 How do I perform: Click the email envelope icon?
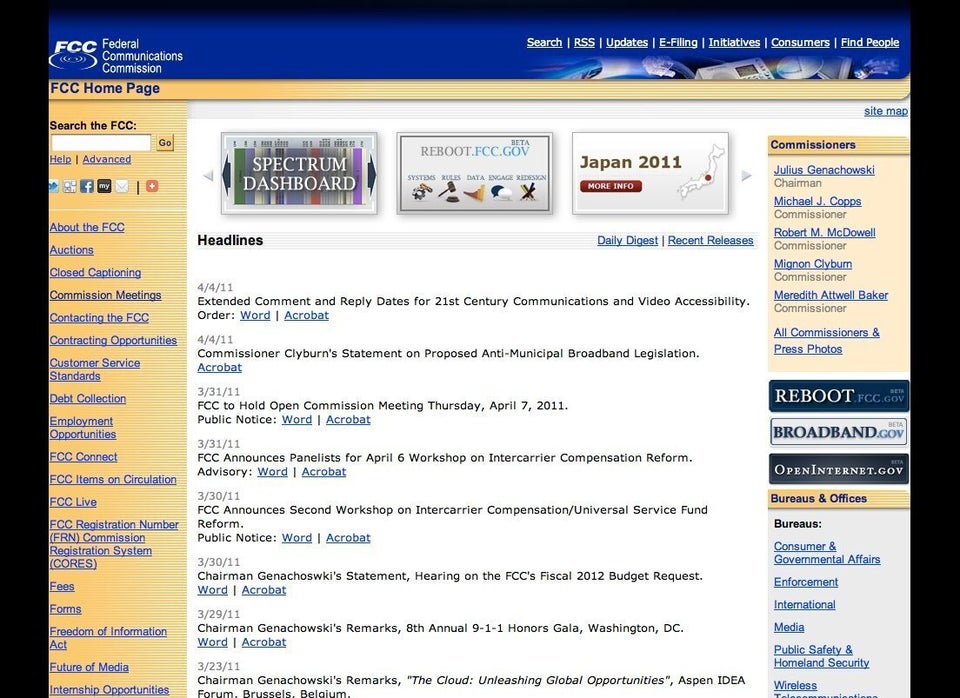point(122,186)
